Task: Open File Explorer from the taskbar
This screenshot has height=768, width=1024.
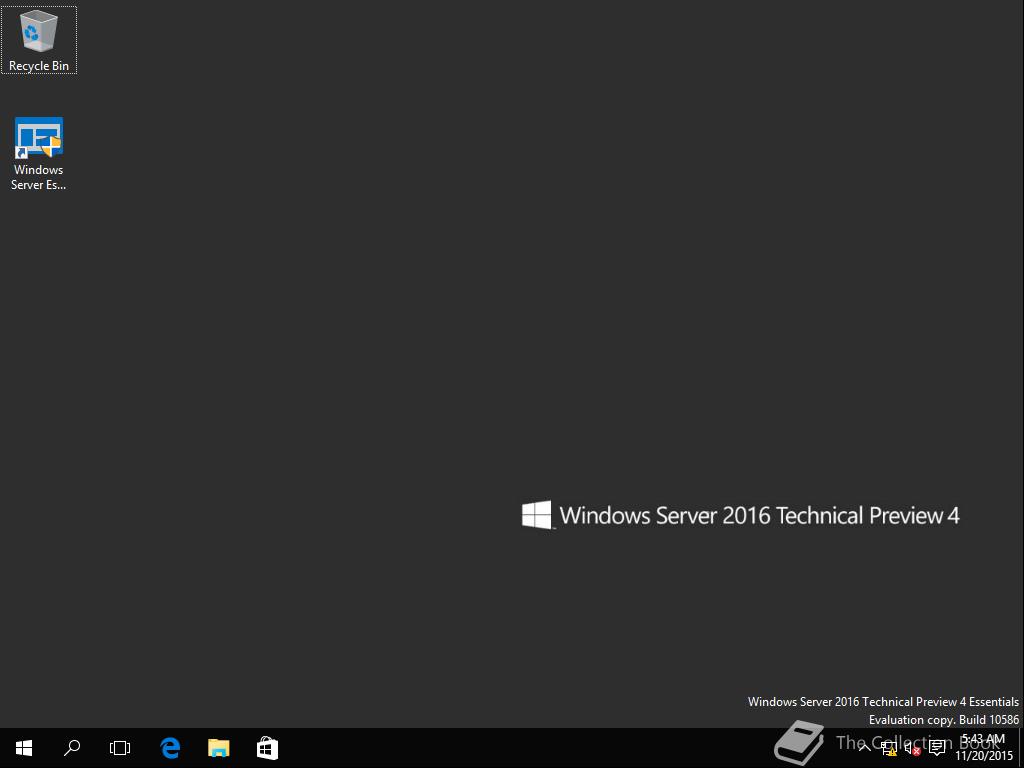Action: 219,748
